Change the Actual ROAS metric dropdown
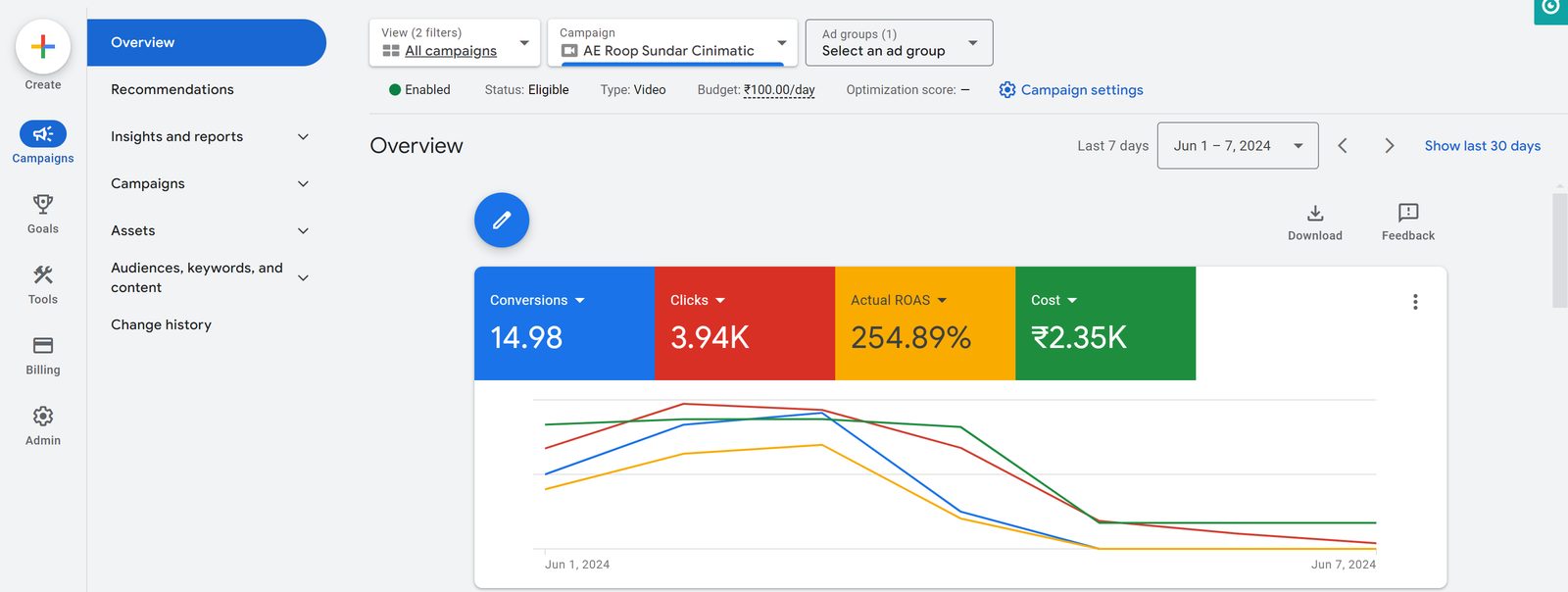Viewport: 1568px width, 592px height. [x=899, y=300]
